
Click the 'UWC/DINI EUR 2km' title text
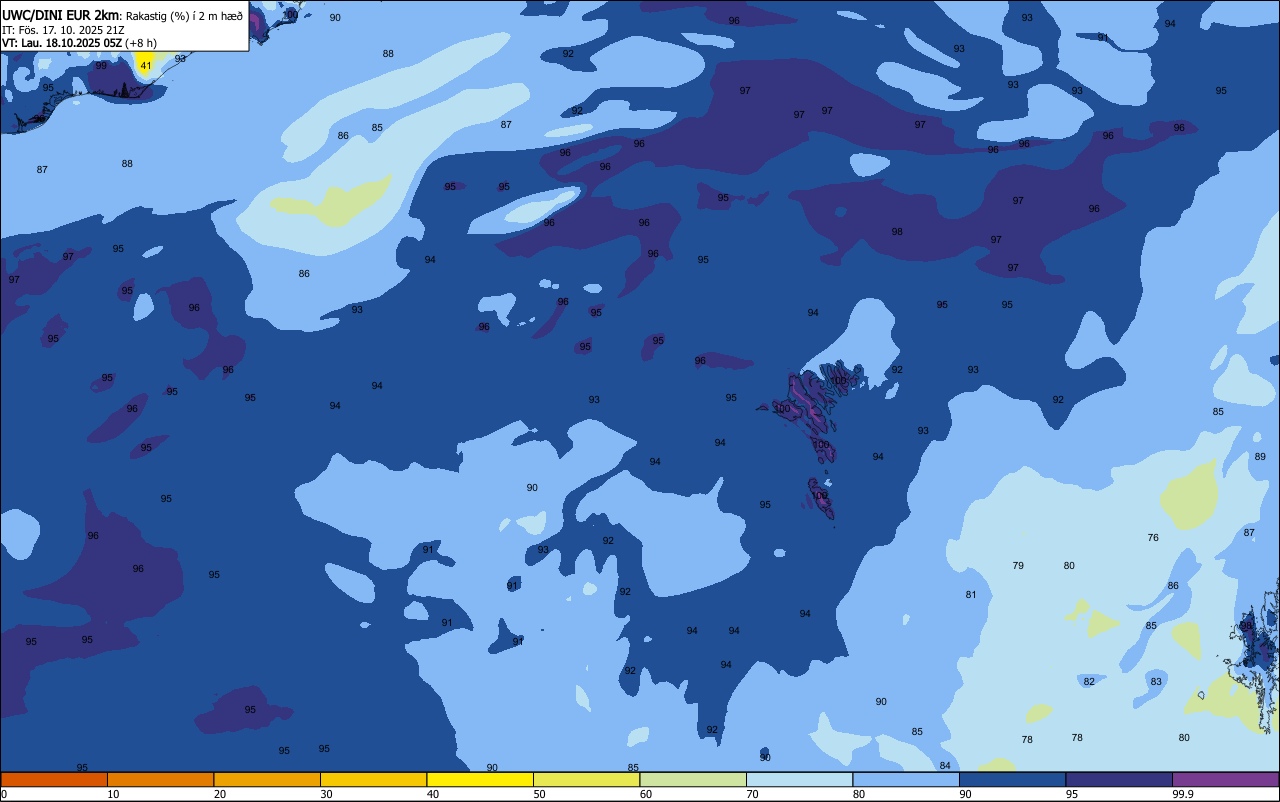61,15
